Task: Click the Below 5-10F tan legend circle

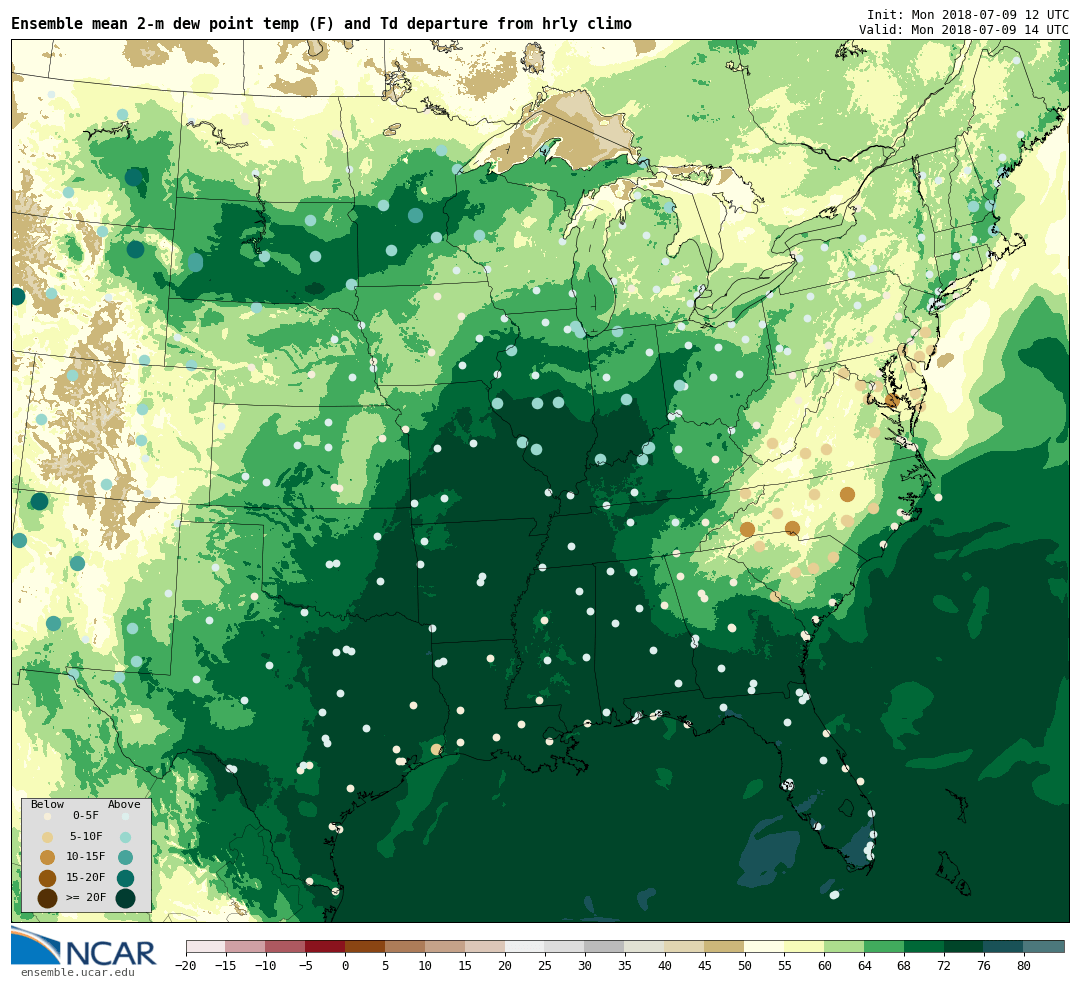Action: pos(48,837)
